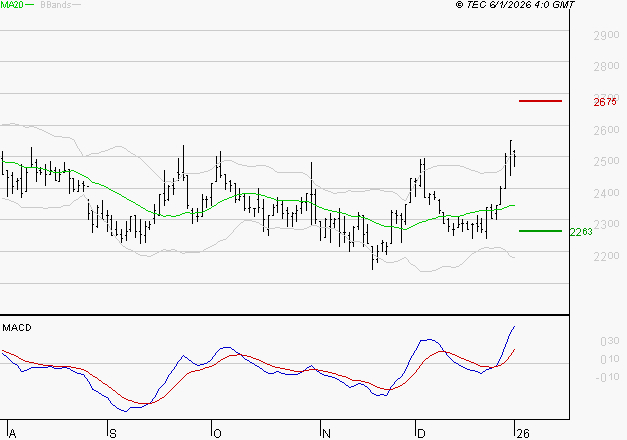The width and height of the screenshot is (627, 440).
Task: Select the green 2263 price label
Action: [581, 231]
